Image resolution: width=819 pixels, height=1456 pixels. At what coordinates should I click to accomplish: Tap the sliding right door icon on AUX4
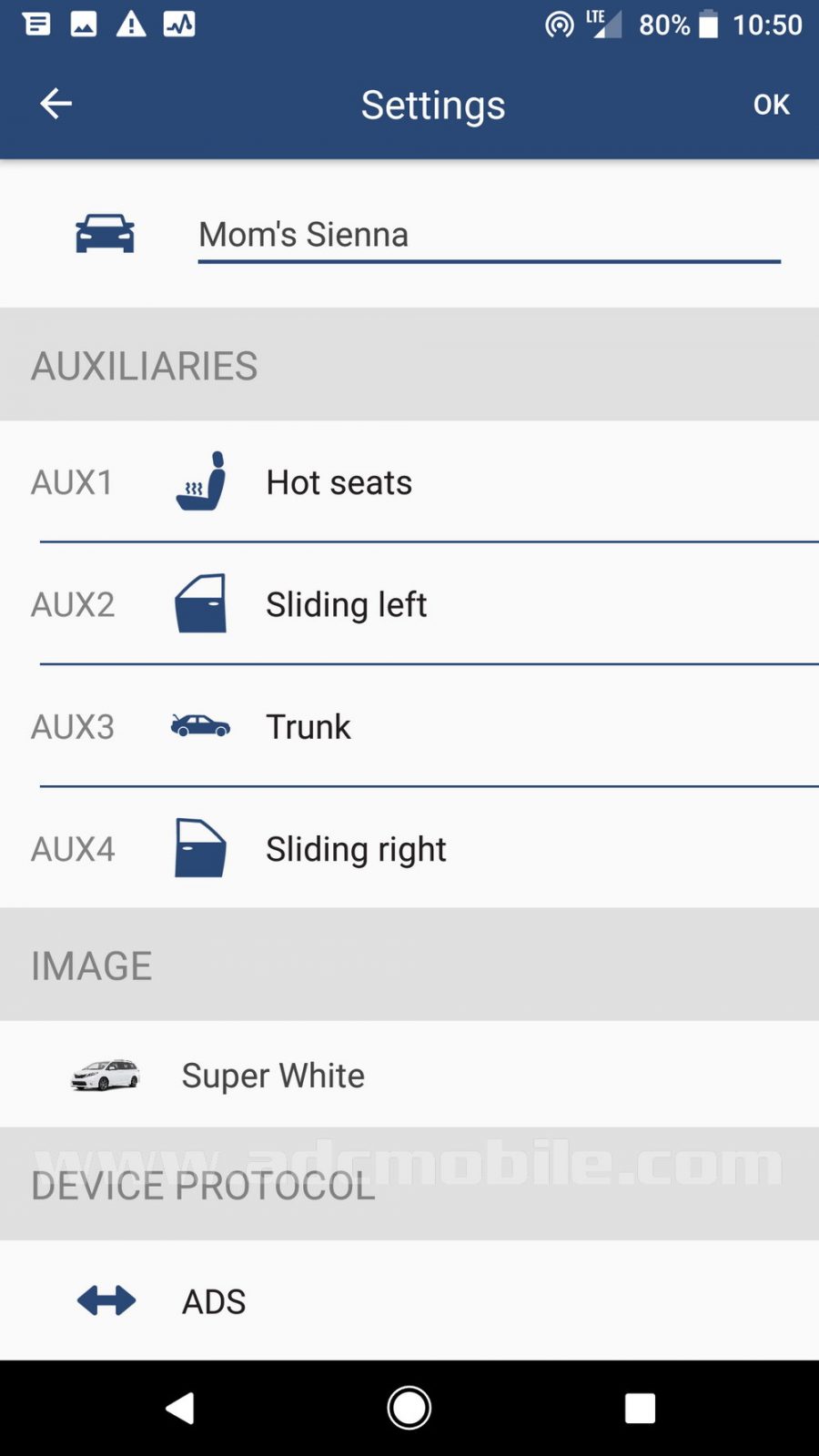click(200, 848)
